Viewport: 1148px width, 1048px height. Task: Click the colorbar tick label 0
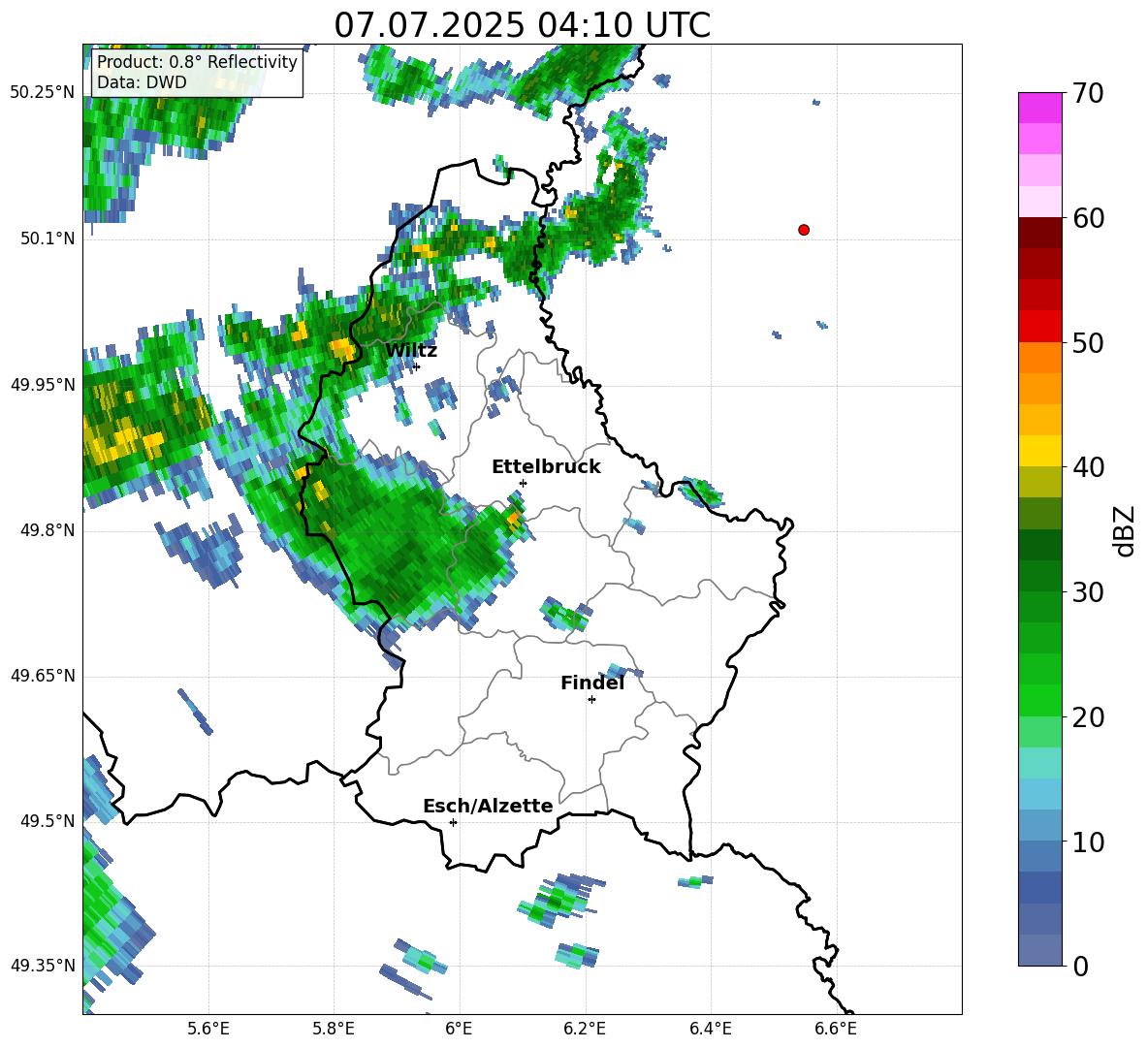point(1081,967)
